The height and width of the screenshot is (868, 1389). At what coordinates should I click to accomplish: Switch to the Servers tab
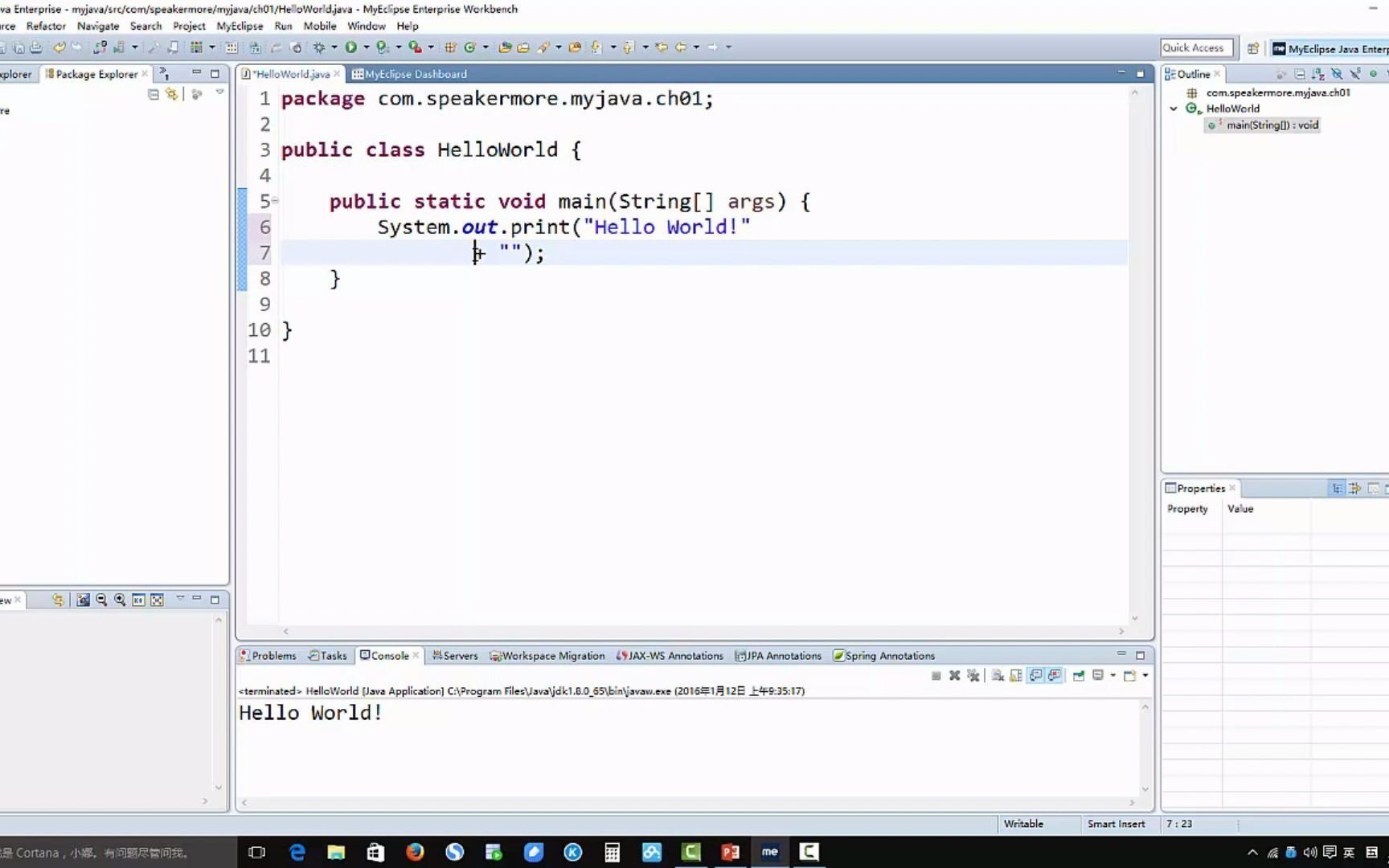point(455,656)
